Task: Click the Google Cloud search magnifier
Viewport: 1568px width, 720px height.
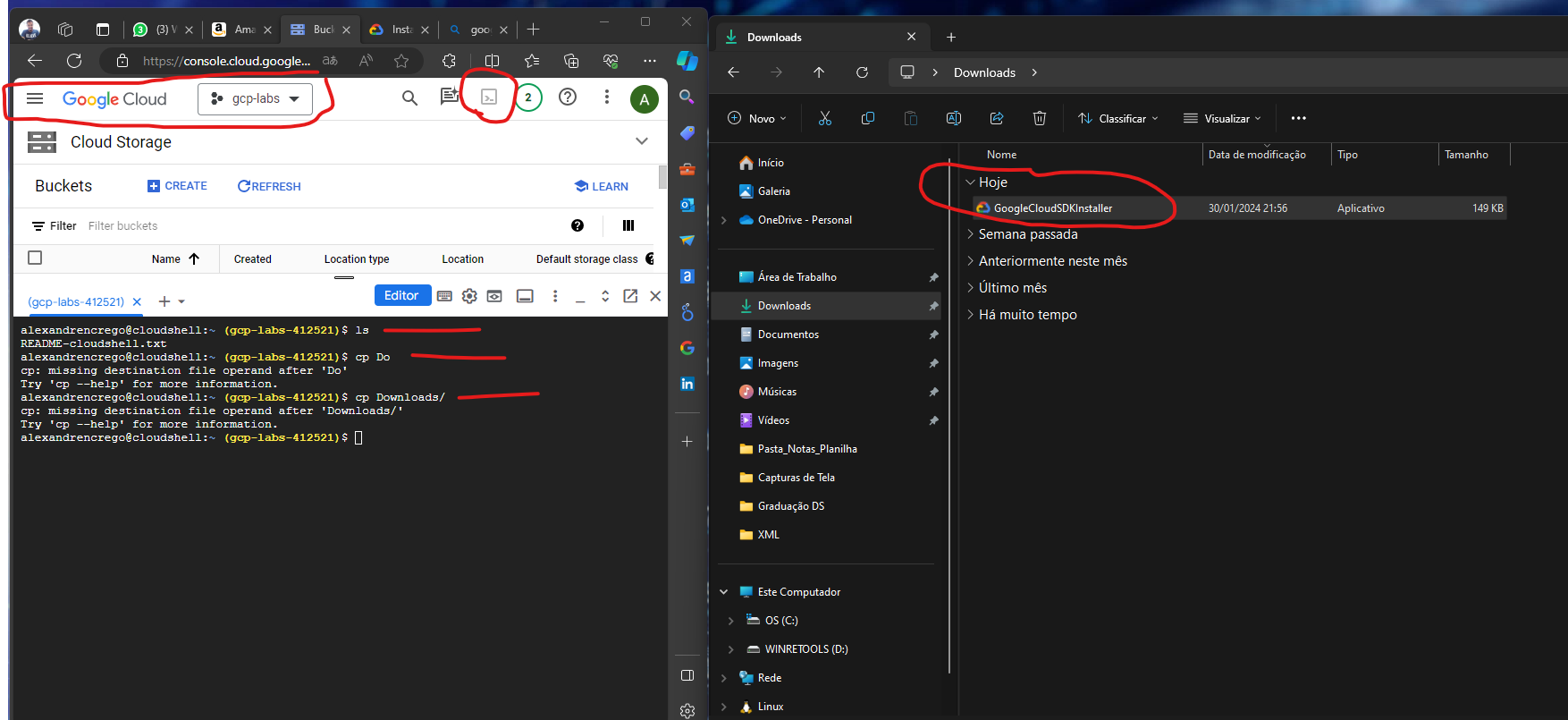Action: click(409, 97)
